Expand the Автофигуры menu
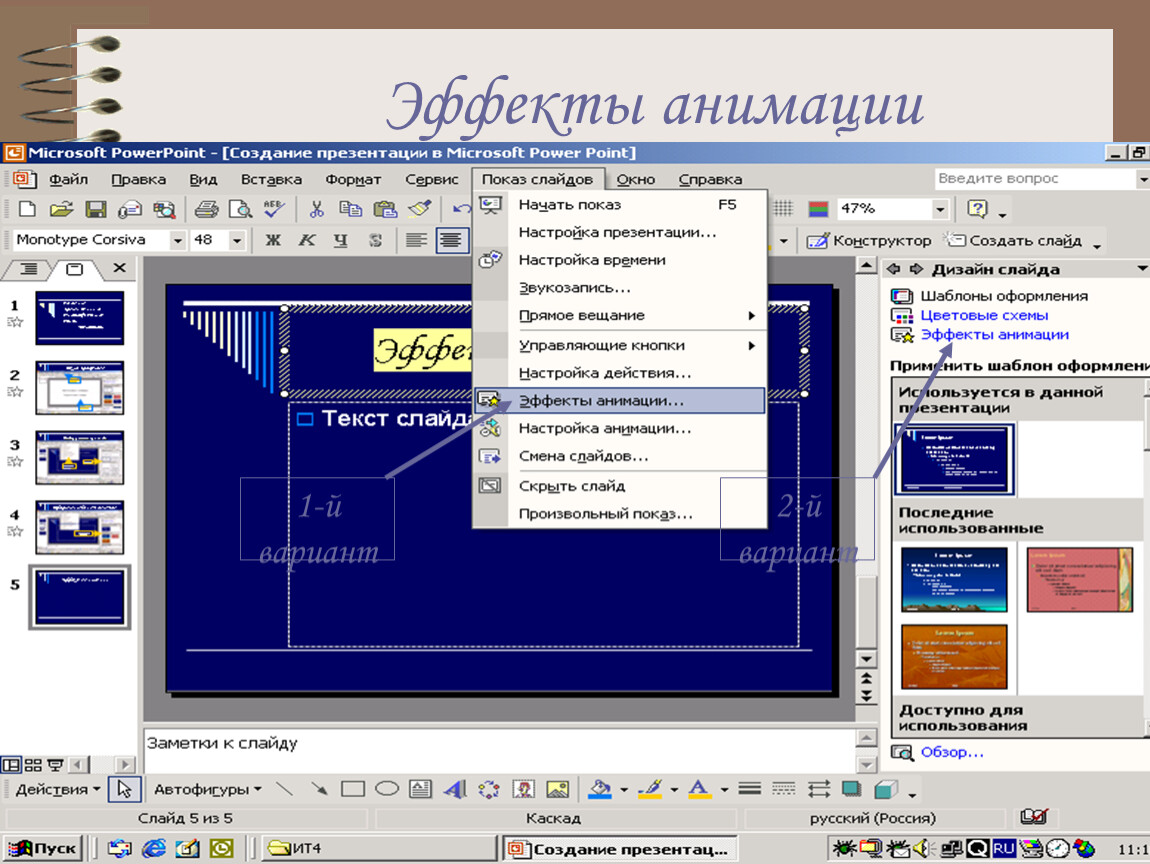Image resolution: width=1150 pixels, height=864 pixels. point(207,789)
